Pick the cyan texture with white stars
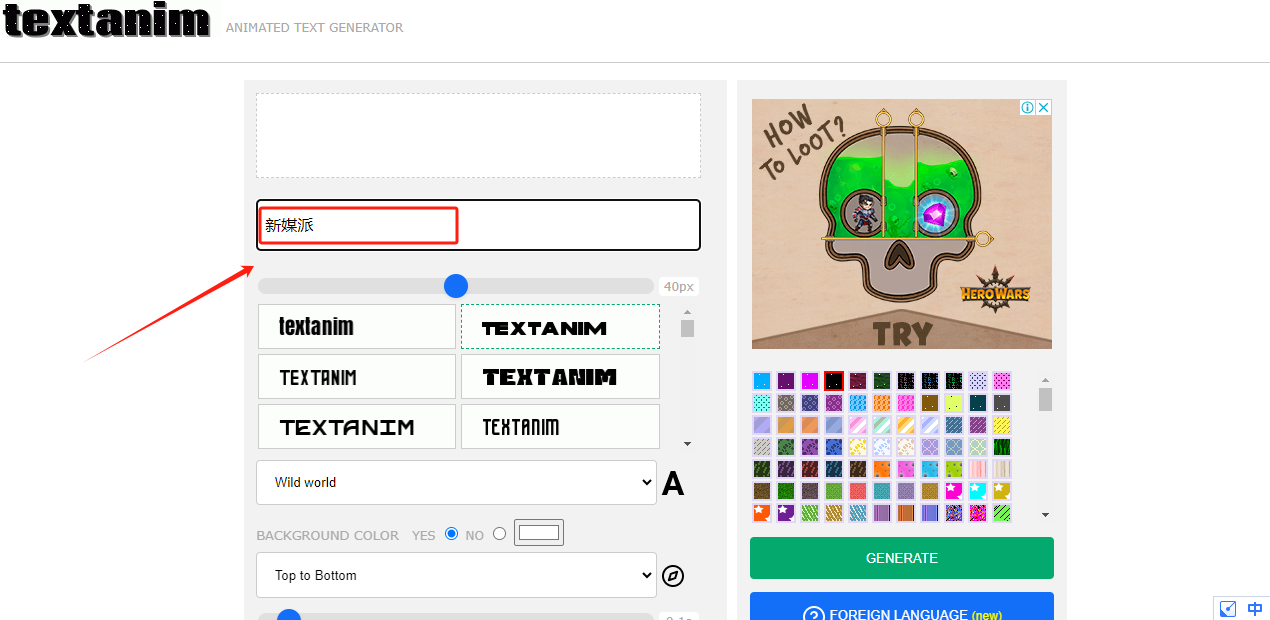 (x=978, y=491)
